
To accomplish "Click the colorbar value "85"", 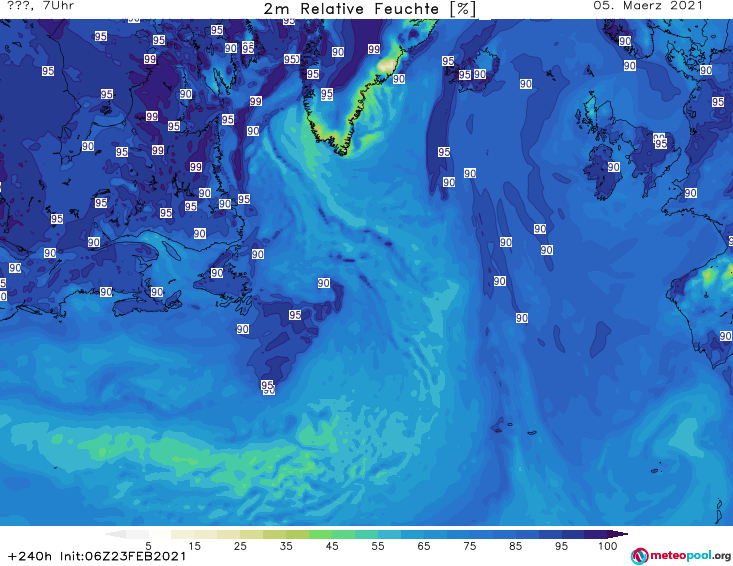I will (x=515, y=546).
